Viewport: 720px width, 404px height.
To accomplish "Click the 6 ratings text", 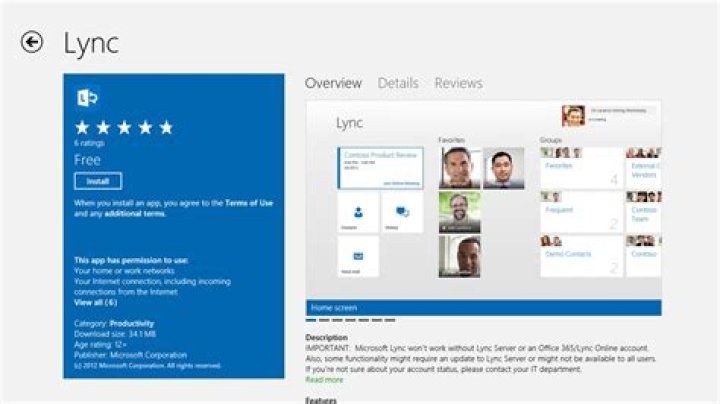I will (x=89, y=143).
